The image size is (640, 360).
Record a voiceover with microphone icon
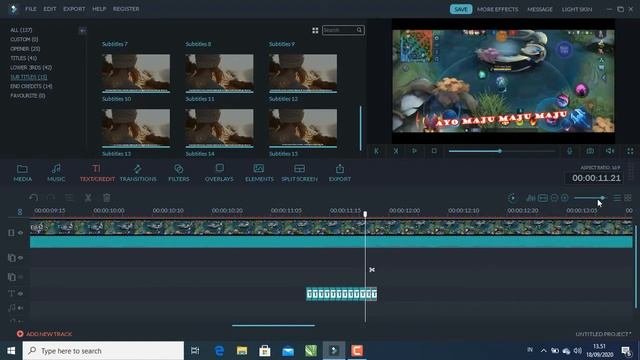pos(569,151)
